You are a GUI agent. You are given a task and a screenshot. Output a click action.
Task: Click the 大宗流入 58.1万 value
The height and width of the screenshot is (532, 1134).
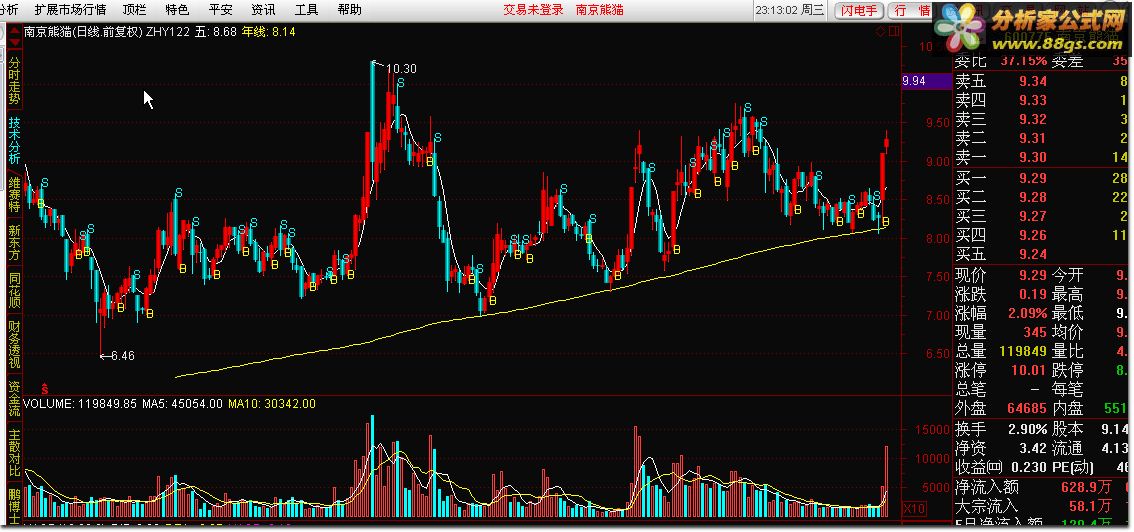(x=1091, y=506)
